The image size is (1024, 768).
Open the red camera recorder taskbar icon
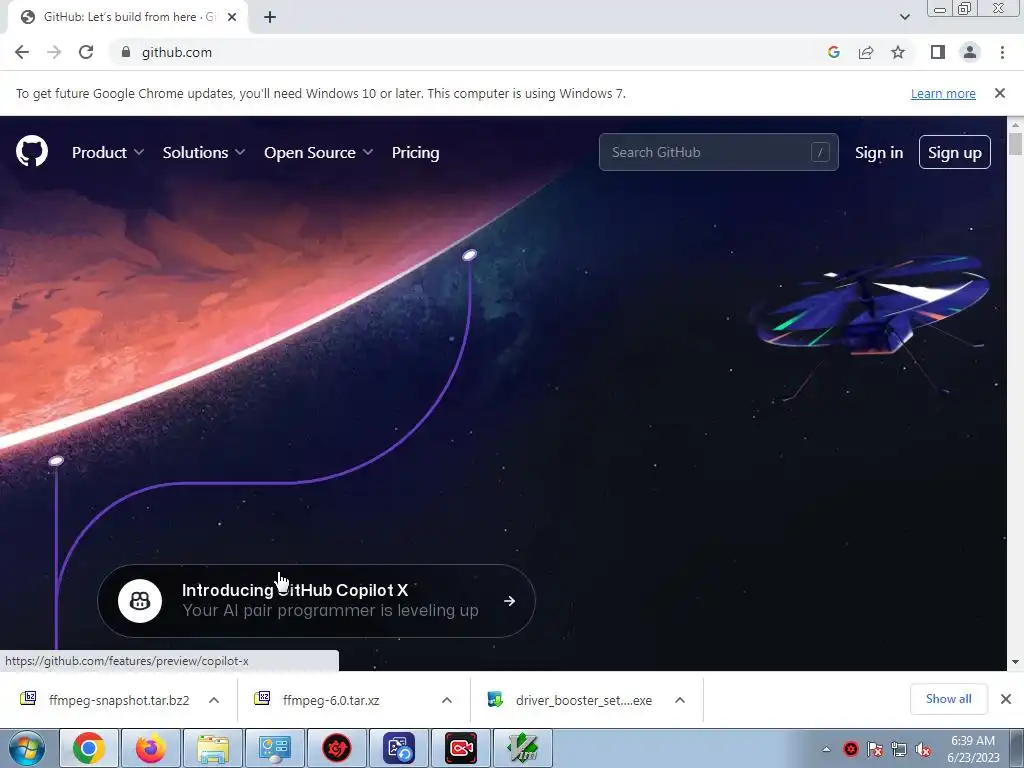pos(461,748)
